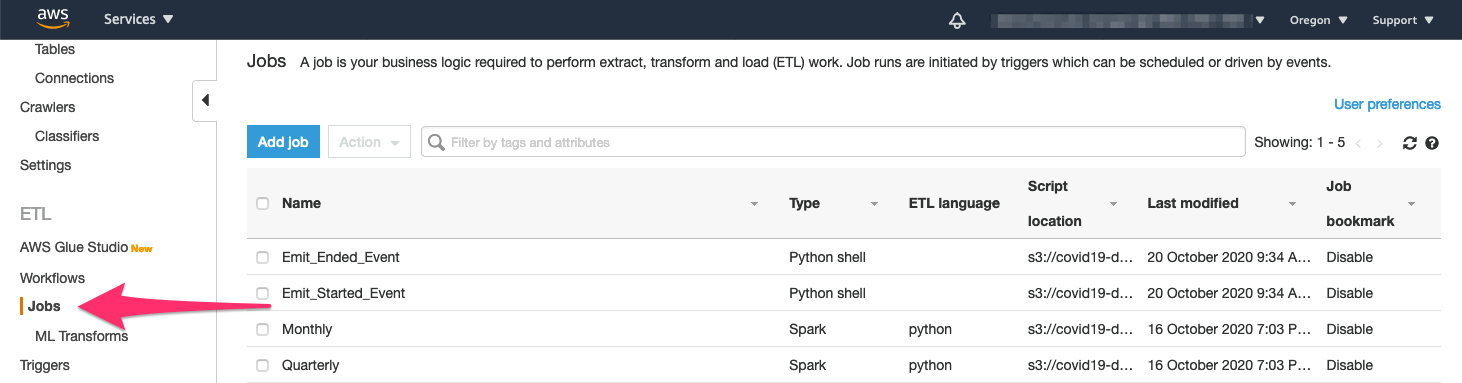Open Crawlers in the sidebar
The height and width of the screenshot is (383, 1462).
[47, 107]
